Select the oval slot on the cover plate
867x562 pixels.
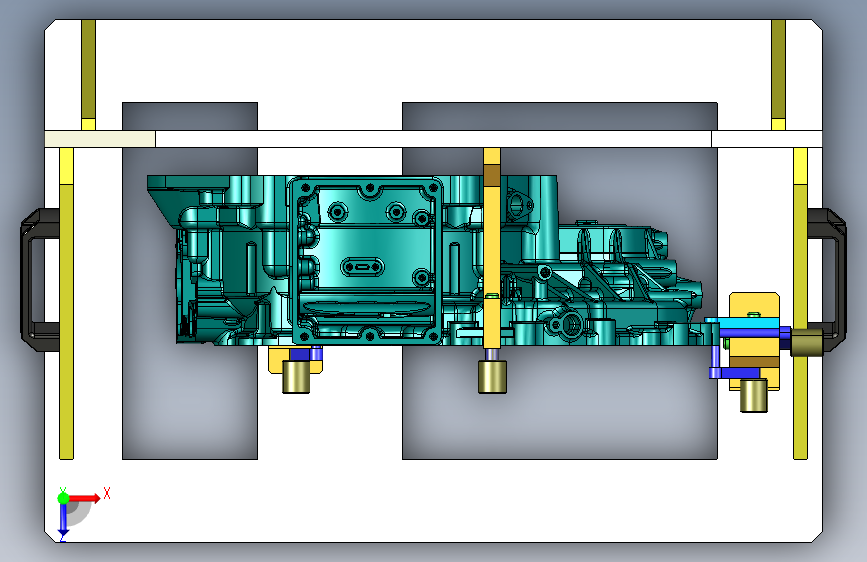pos(362,267)
